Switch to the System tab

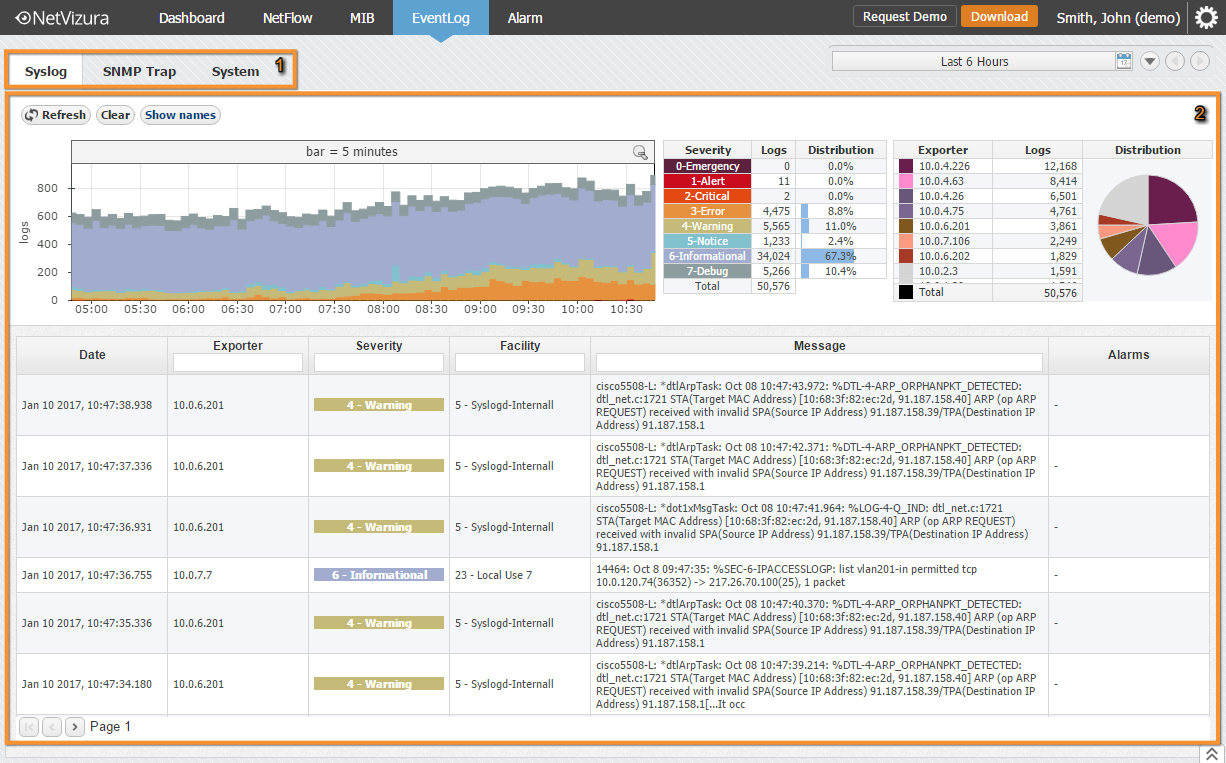pos(235,72)
